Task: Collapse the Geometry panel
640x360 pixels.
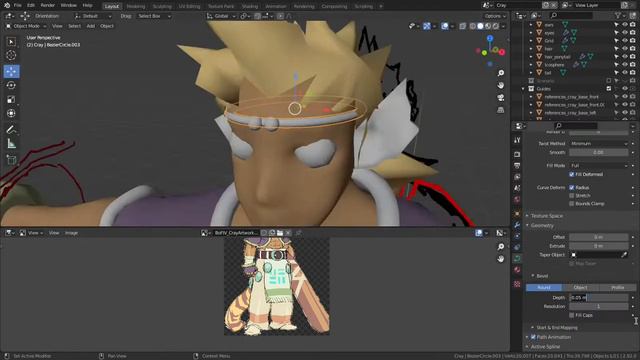Action: [x=542, y=225]
